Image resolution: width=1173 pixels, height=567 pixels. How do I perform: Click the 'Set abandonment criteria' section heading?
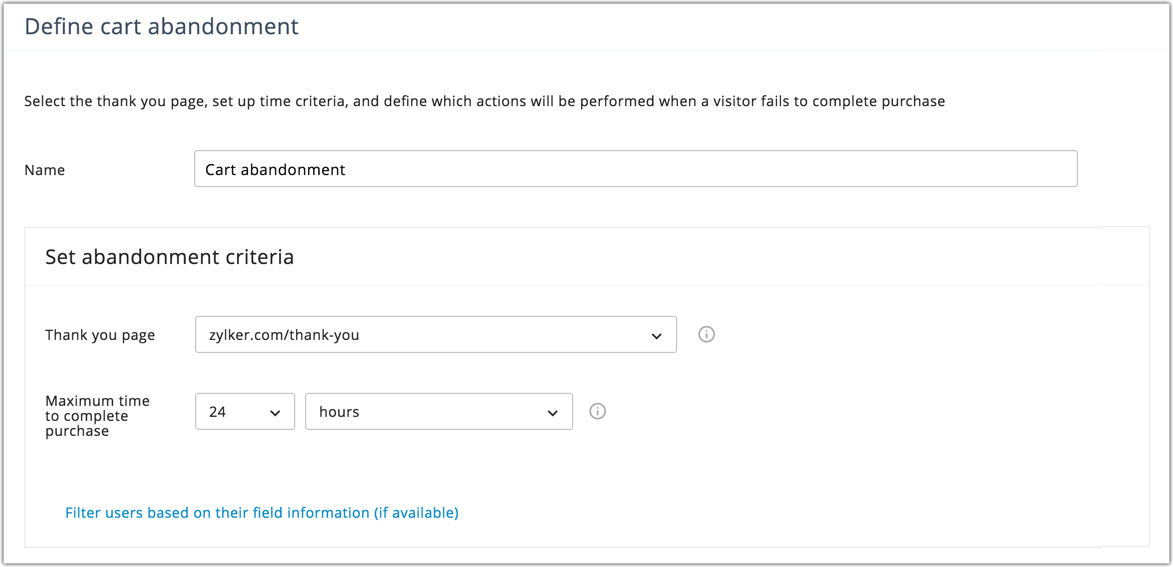coord(169,257)
